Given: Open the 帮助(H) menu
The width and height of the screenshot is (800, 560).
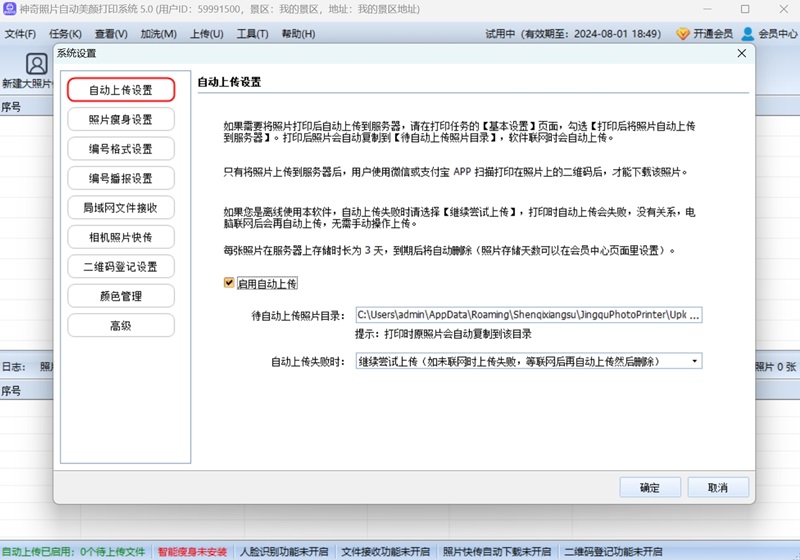Looking at the screenshot, I should coord(298,33).
